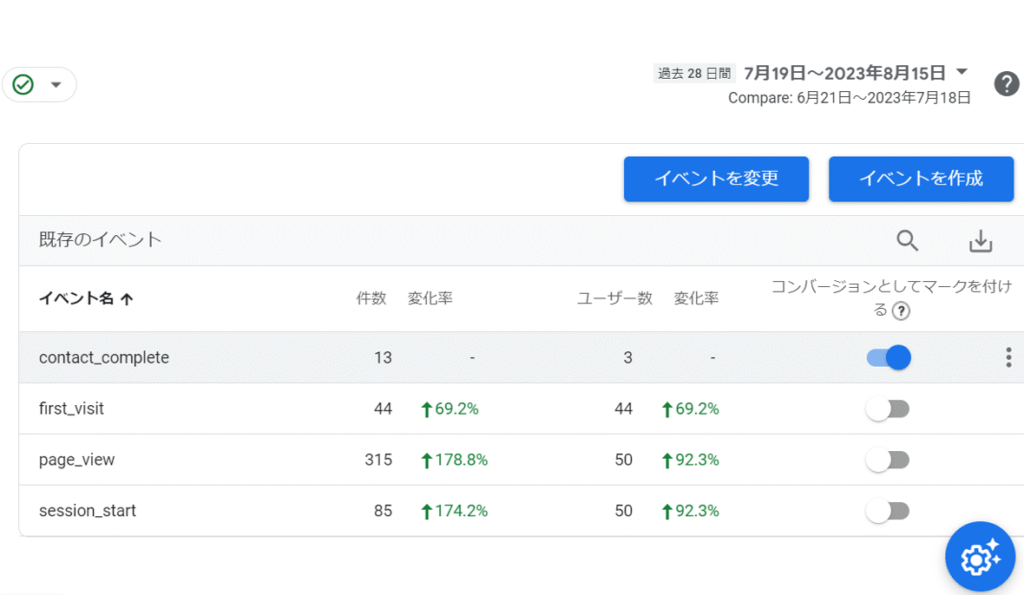Click sort arrow next to イベント名

[x=126, y=299]
